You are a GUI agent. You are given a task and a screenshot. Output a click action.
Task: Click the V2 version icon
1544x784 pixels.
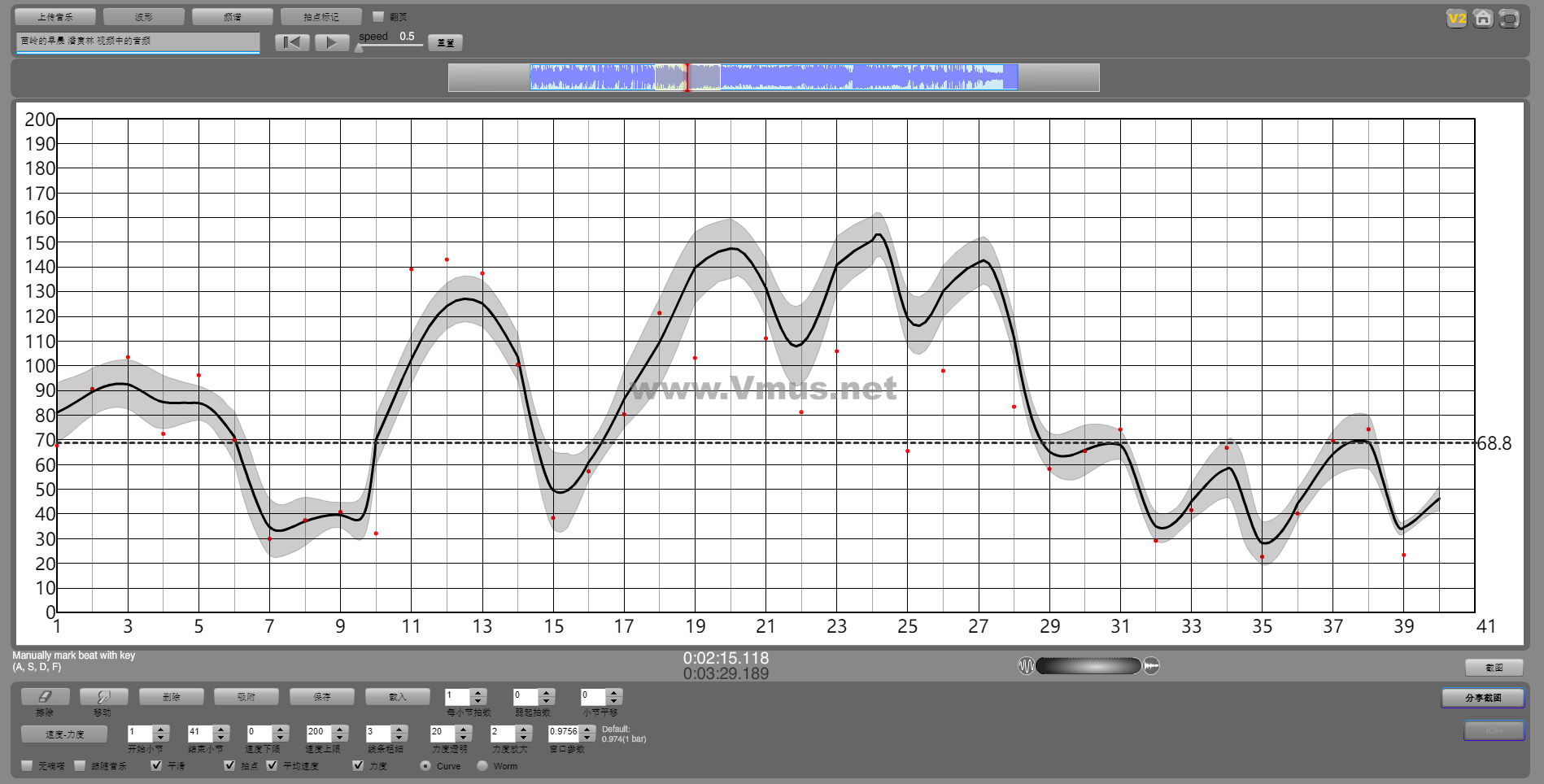[x=1456, y=19]
